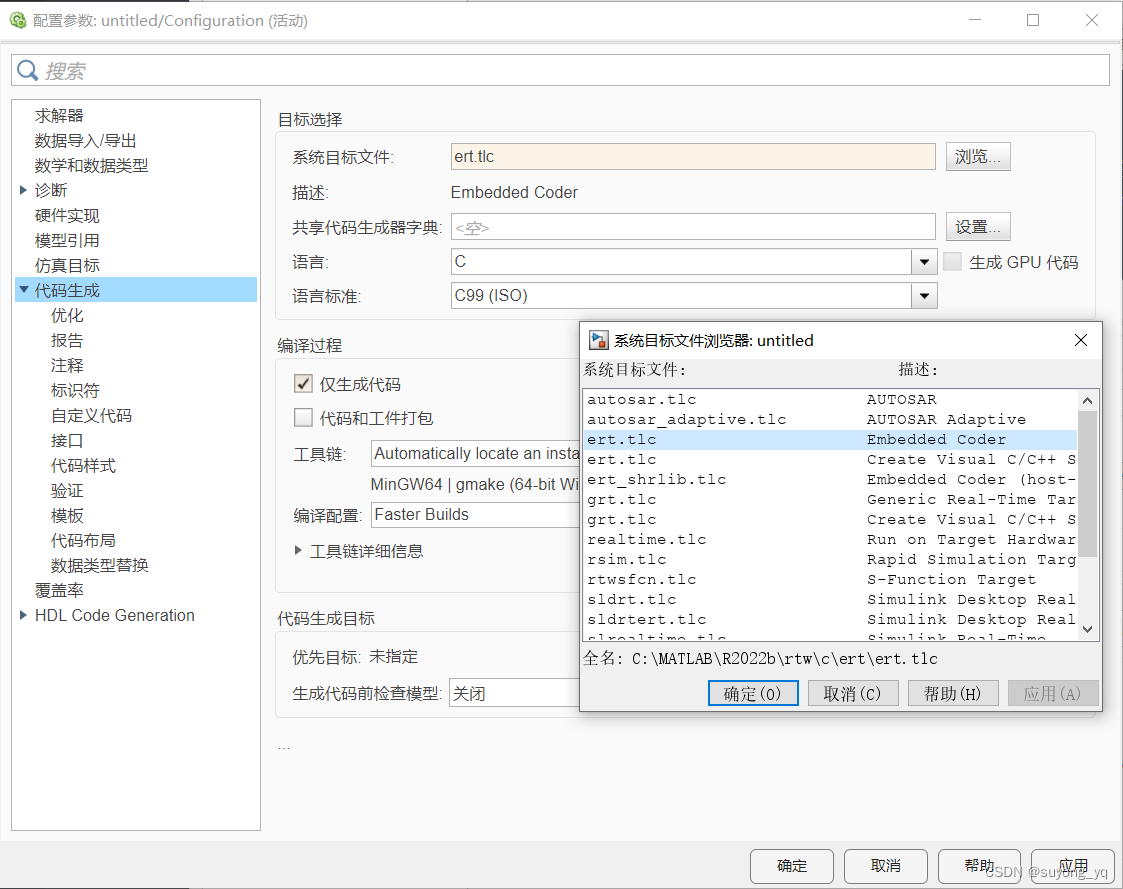This screenshot has height=889, width=1123.
Task: Enable the 代码和工件打包 checkbox
Action: tap(303, 418)
